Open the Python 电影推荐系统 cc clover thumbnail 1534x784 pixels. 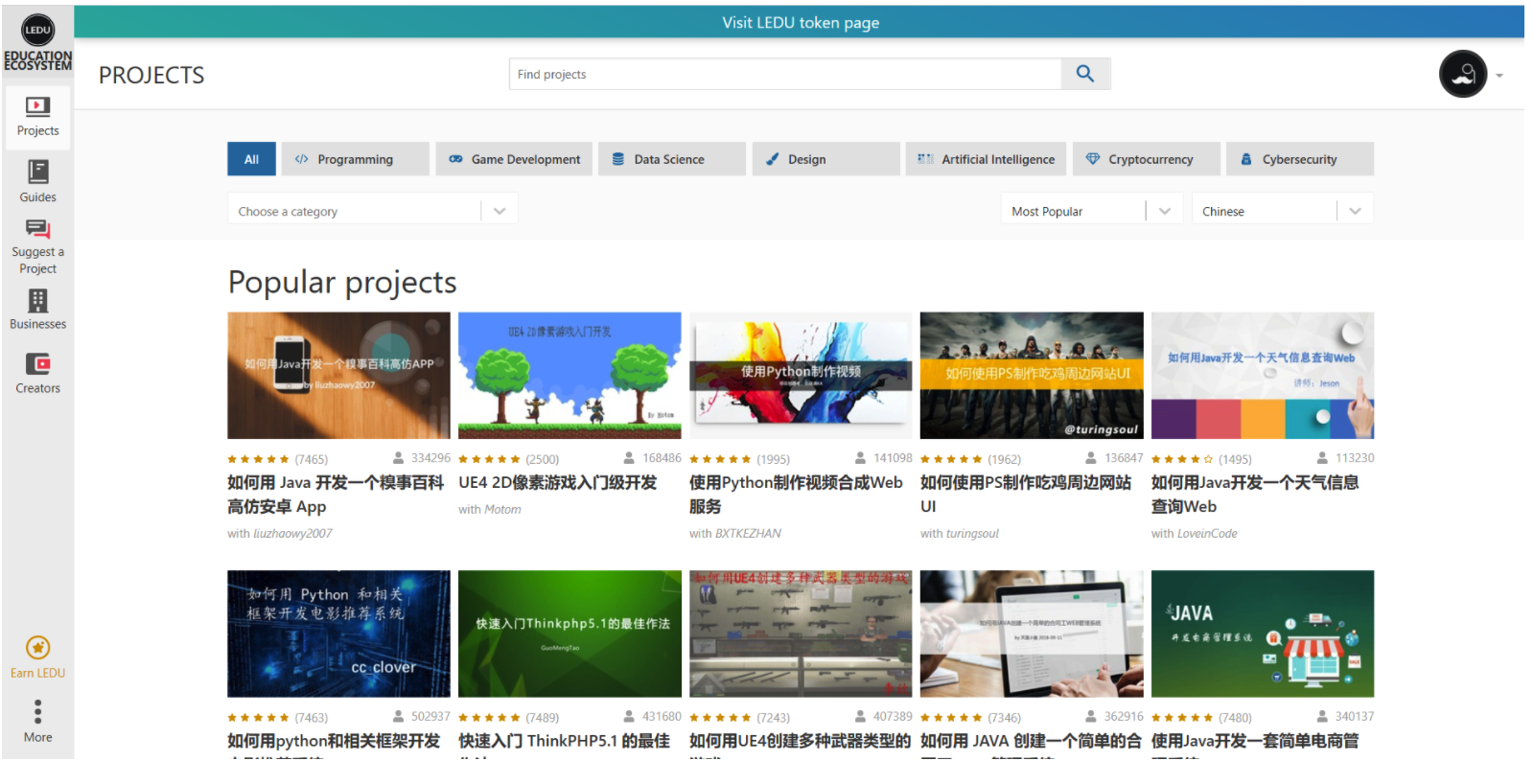point(338,634)
